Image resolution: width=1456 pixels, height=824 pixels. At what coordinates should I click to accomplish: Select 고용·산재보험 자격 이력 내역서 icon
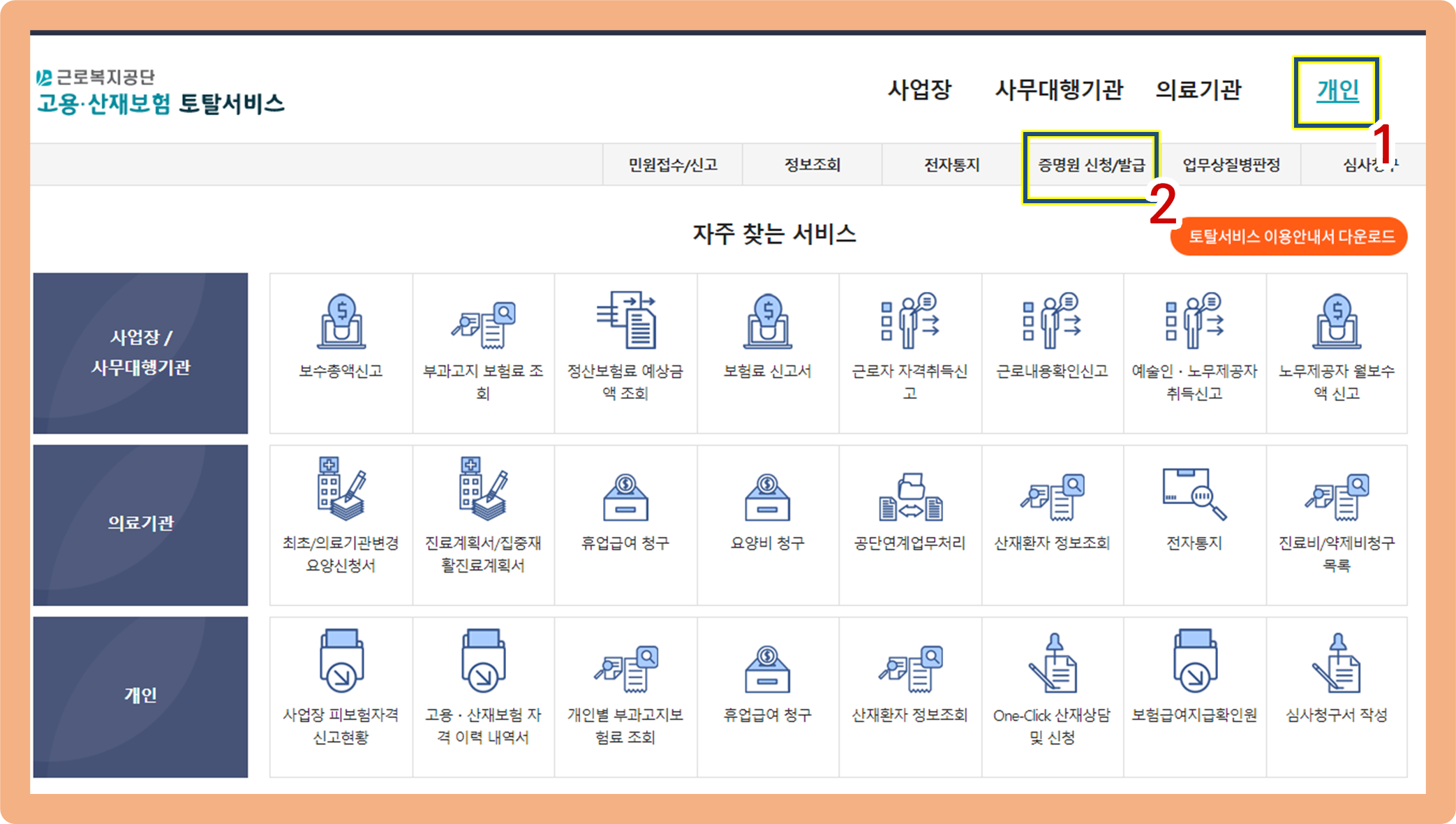pos(483,661)
